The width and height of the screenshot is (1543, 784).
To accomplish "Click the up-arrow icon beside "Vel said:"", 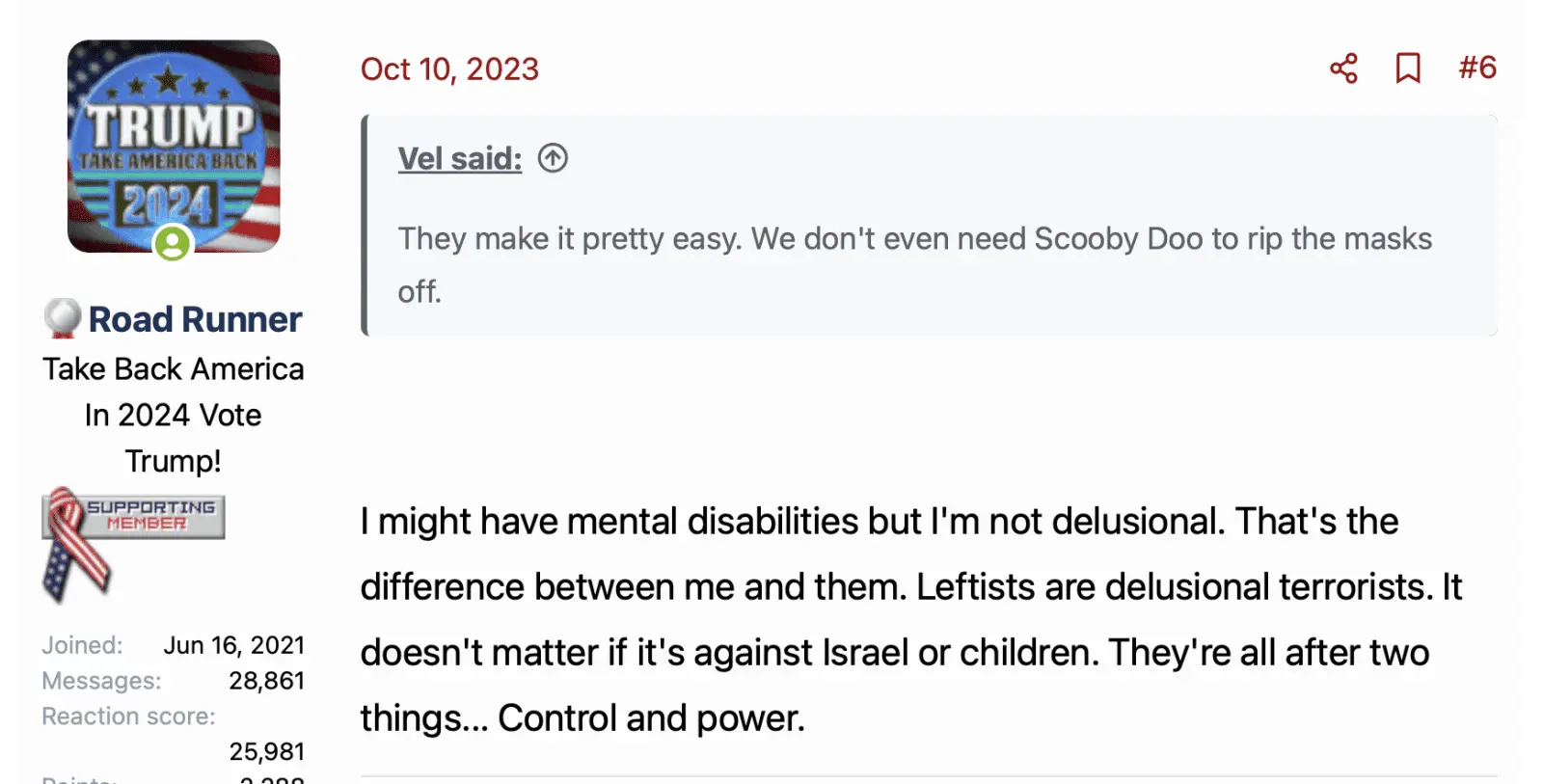I will pos(553,158).
